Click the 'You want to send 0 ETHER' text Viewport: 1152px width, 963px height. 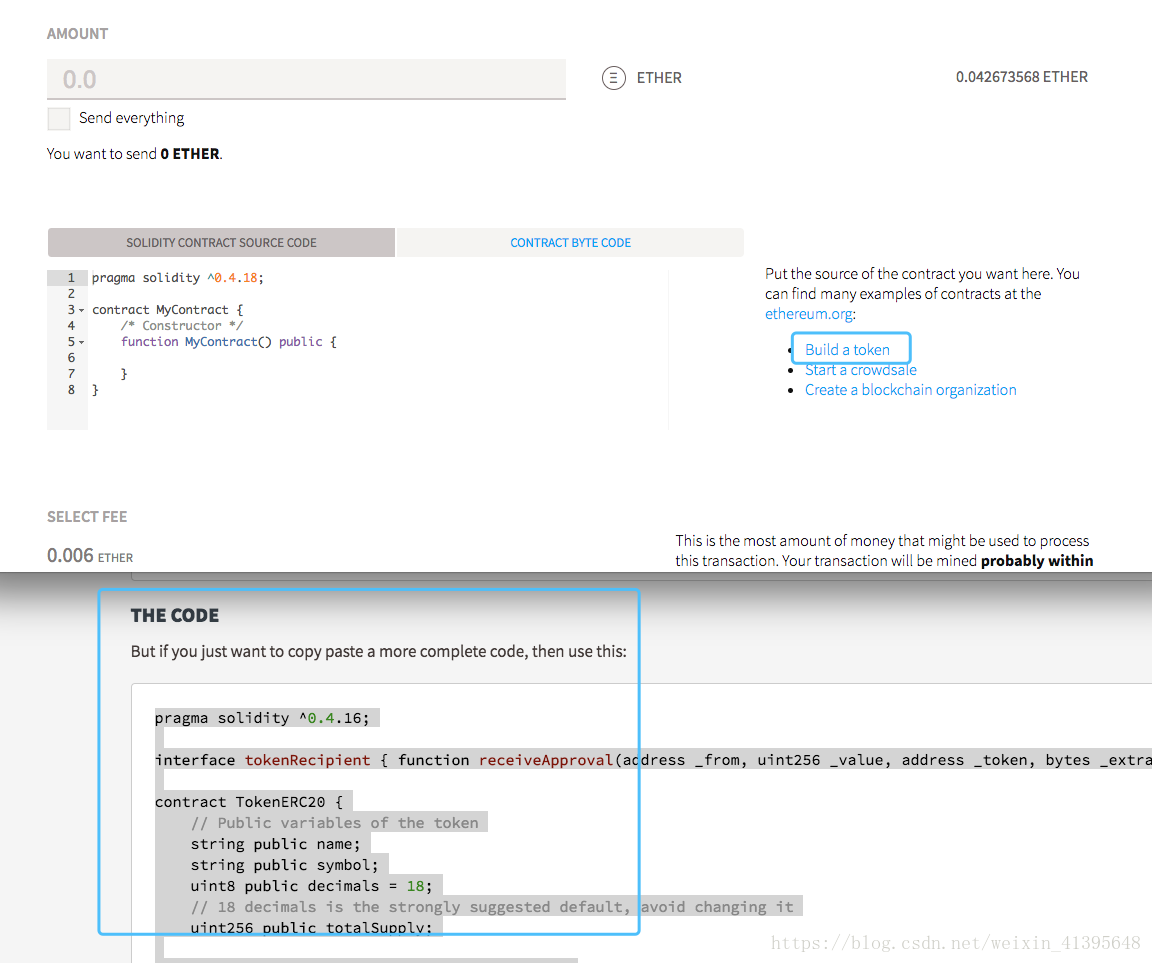134,154
